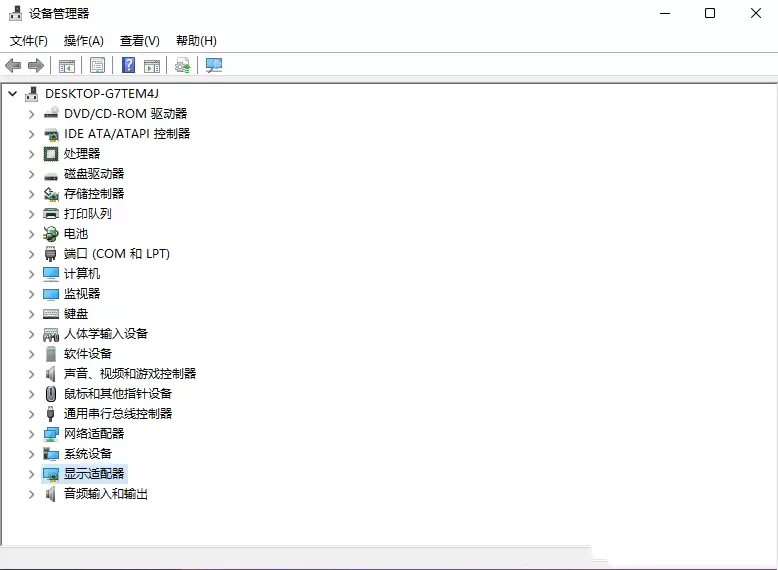
Task: Select the 音频输入和输出 item
Action: [x=106, y=494]
